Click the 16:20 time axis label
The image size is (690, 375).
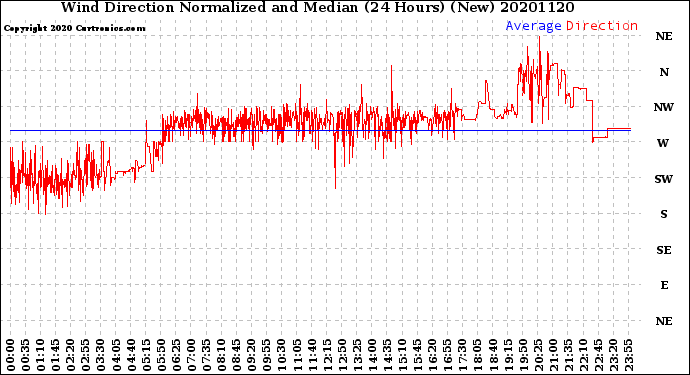tap(433, 355)
